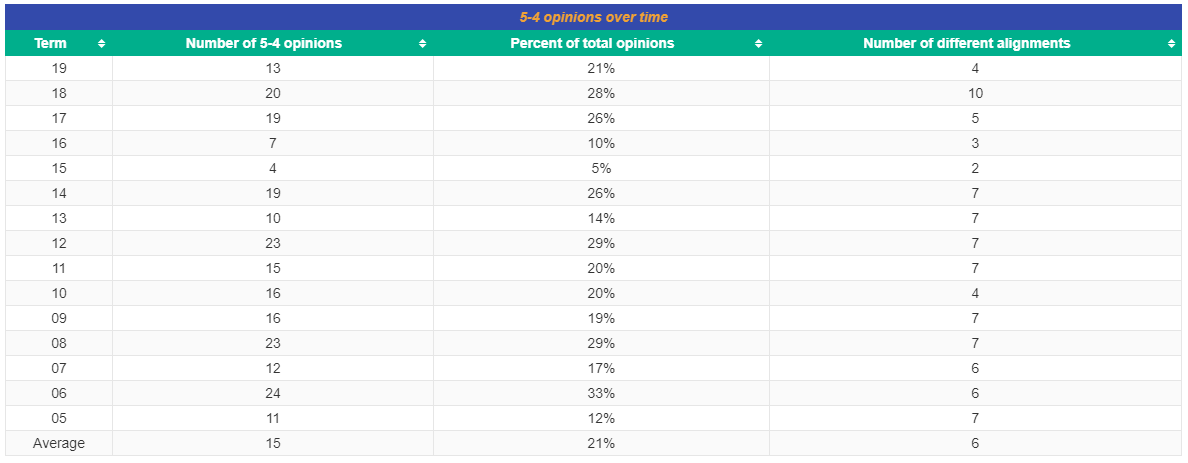This screenshot has height=463, width=1188.
Task: Select the term 05 cell
Action: [59, 418]
